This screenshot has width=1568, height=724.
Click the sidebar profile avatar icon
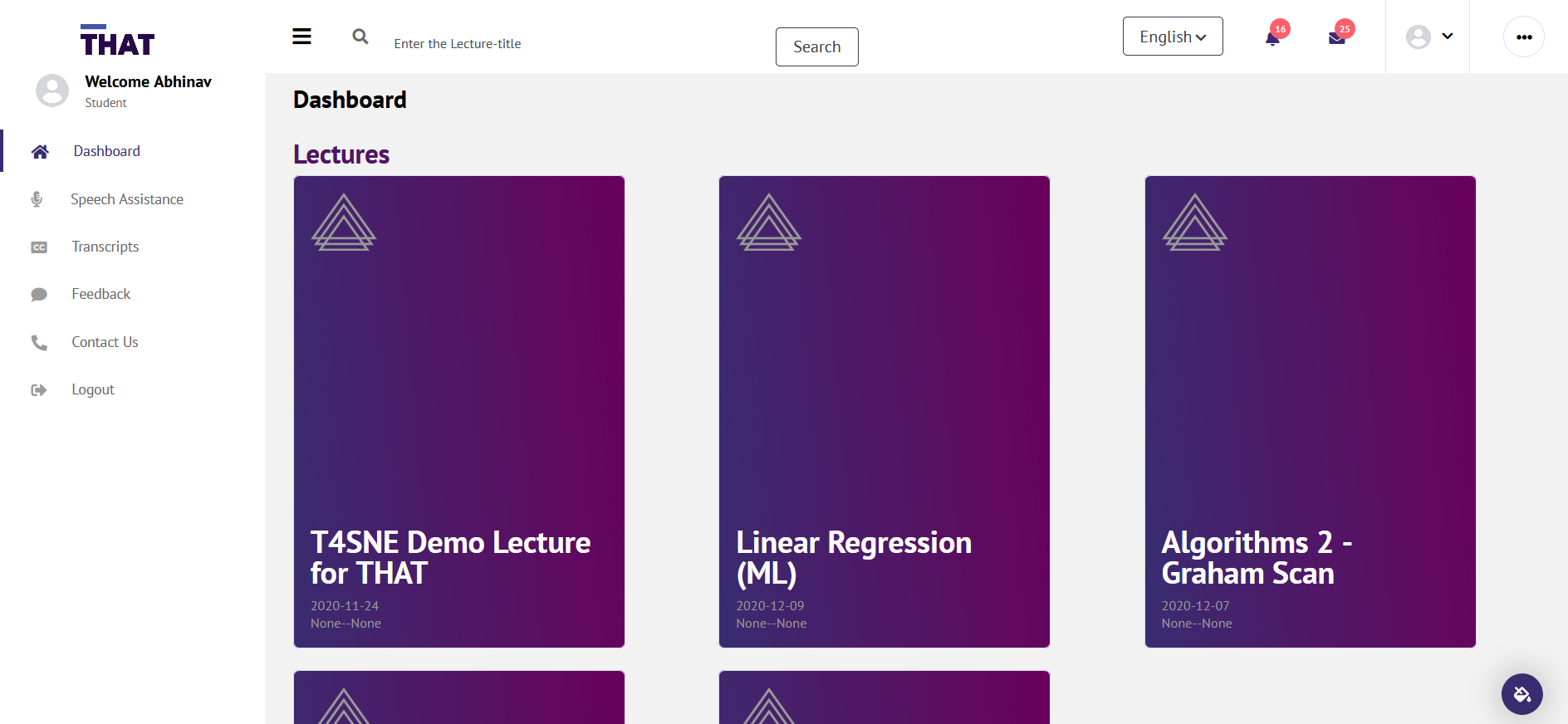coord(52,90)
